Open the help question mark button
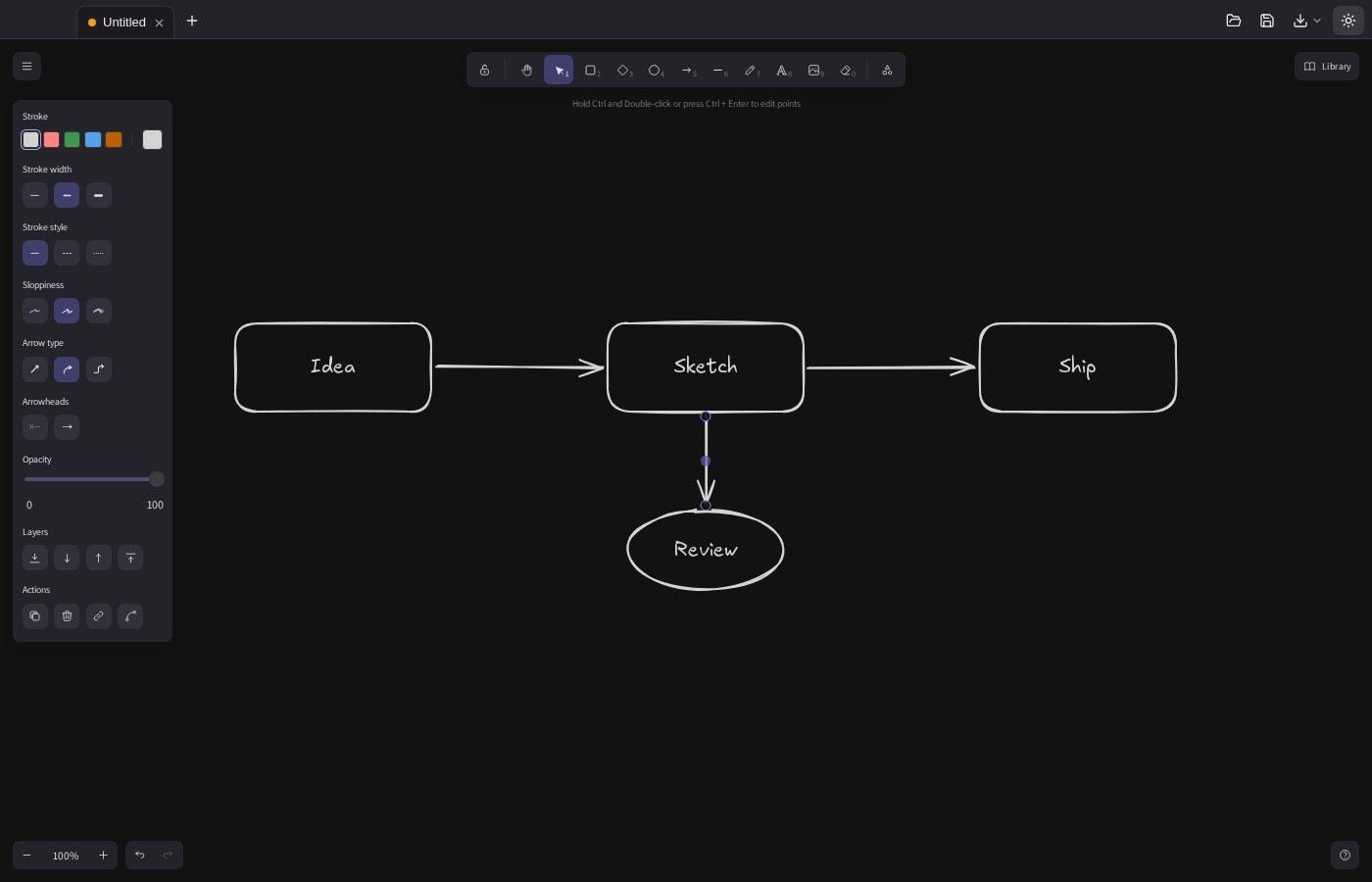The height and width of the screenshot is (882, 1372). [1345, 856]
